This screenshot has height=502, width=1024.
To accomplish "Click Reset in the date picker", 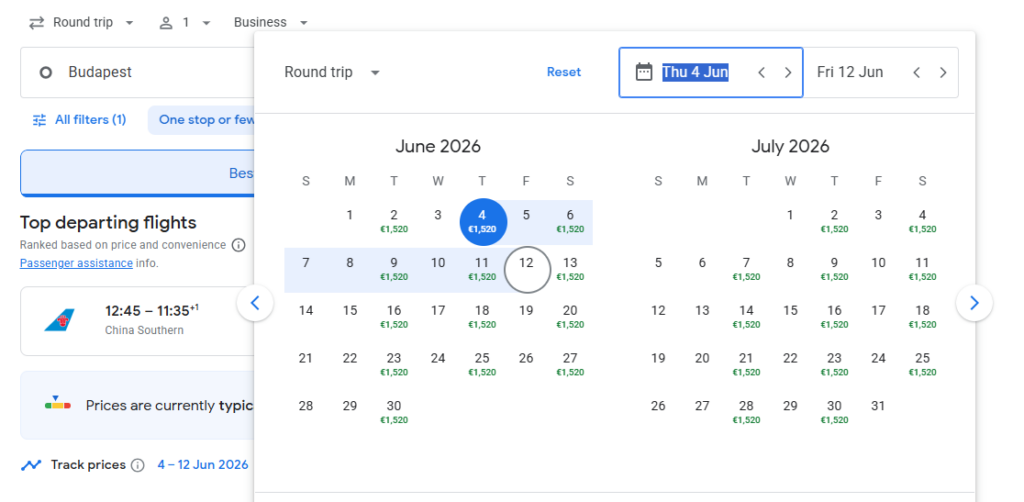I will click(x=564, y=72).
